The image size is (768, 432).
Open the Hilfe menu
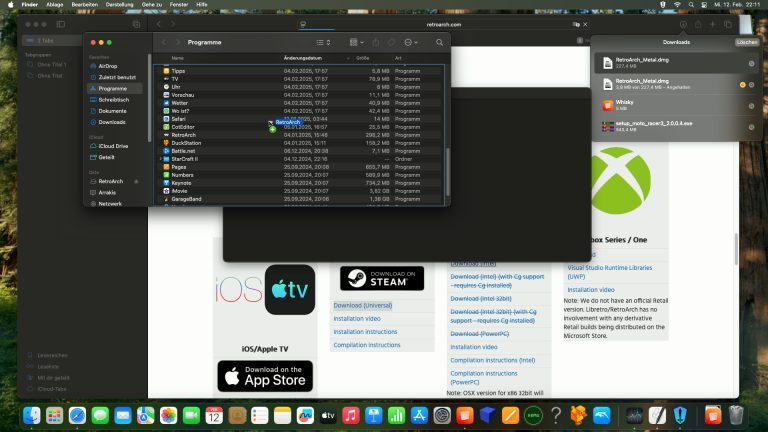(202, 4)
